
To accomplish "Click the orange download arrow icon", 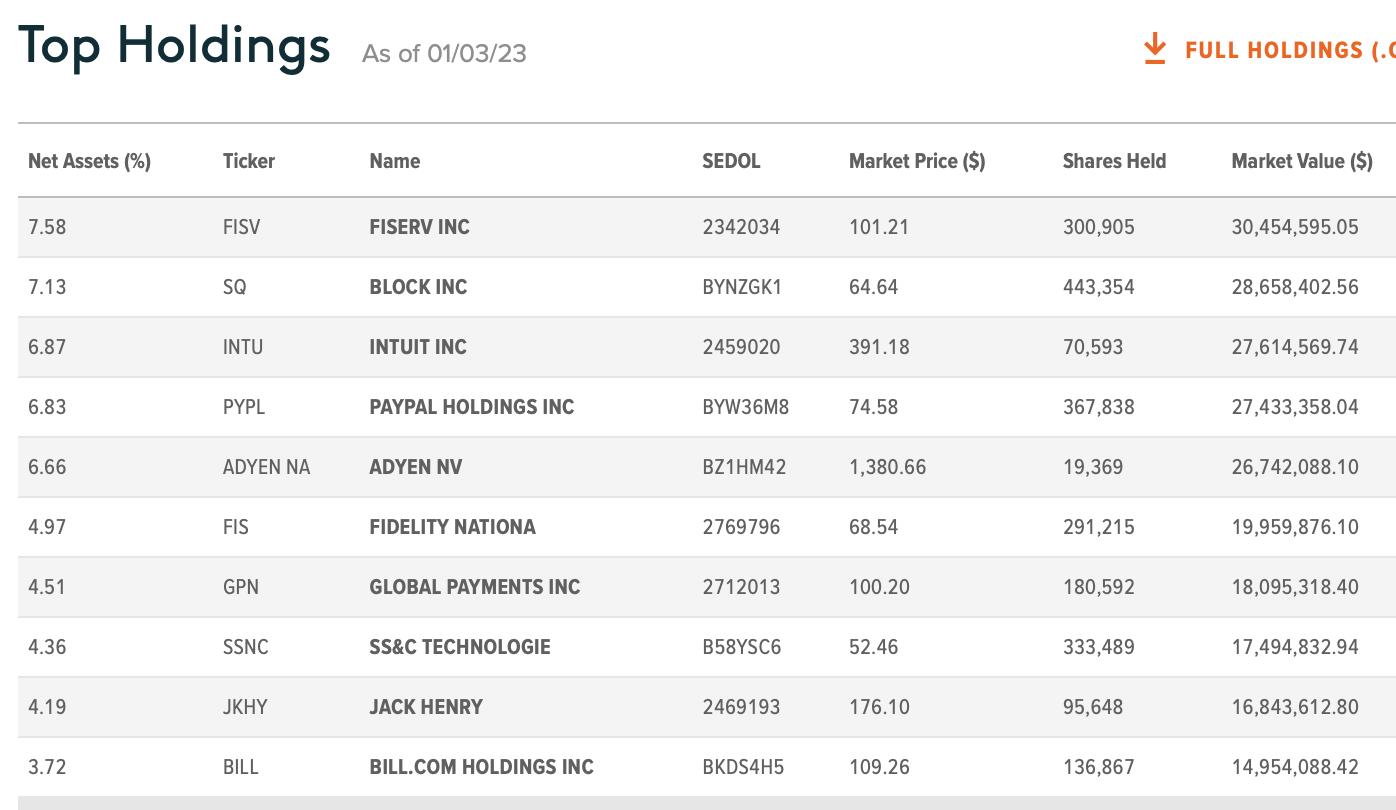I will click(1155, 49).
